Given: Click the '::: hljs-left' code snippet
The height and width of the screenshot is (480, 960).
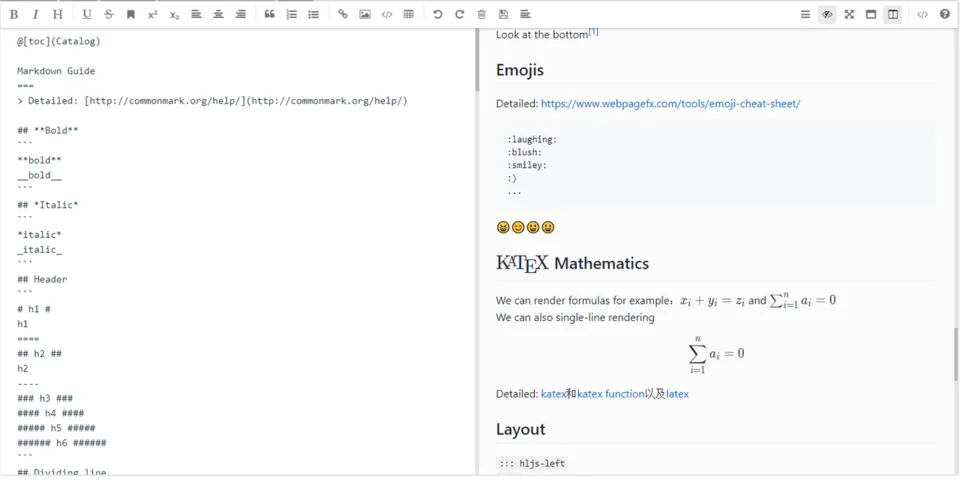Looking at the screenshot, I should coord(532,464).
